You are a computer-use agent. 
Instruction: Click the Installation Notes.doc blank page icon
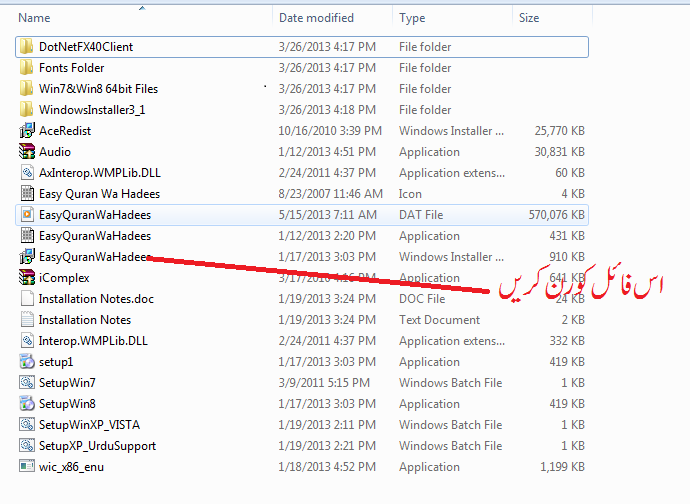point(27,299)
